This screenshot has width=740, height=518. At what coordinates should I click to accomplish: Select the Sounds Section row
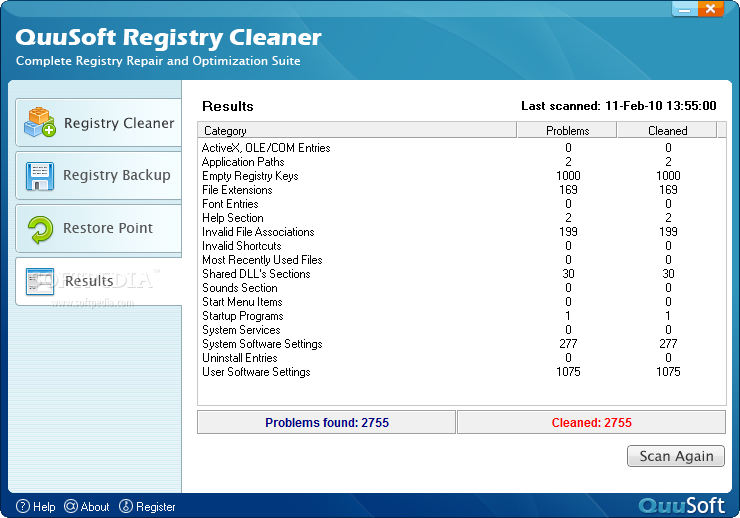462,288
